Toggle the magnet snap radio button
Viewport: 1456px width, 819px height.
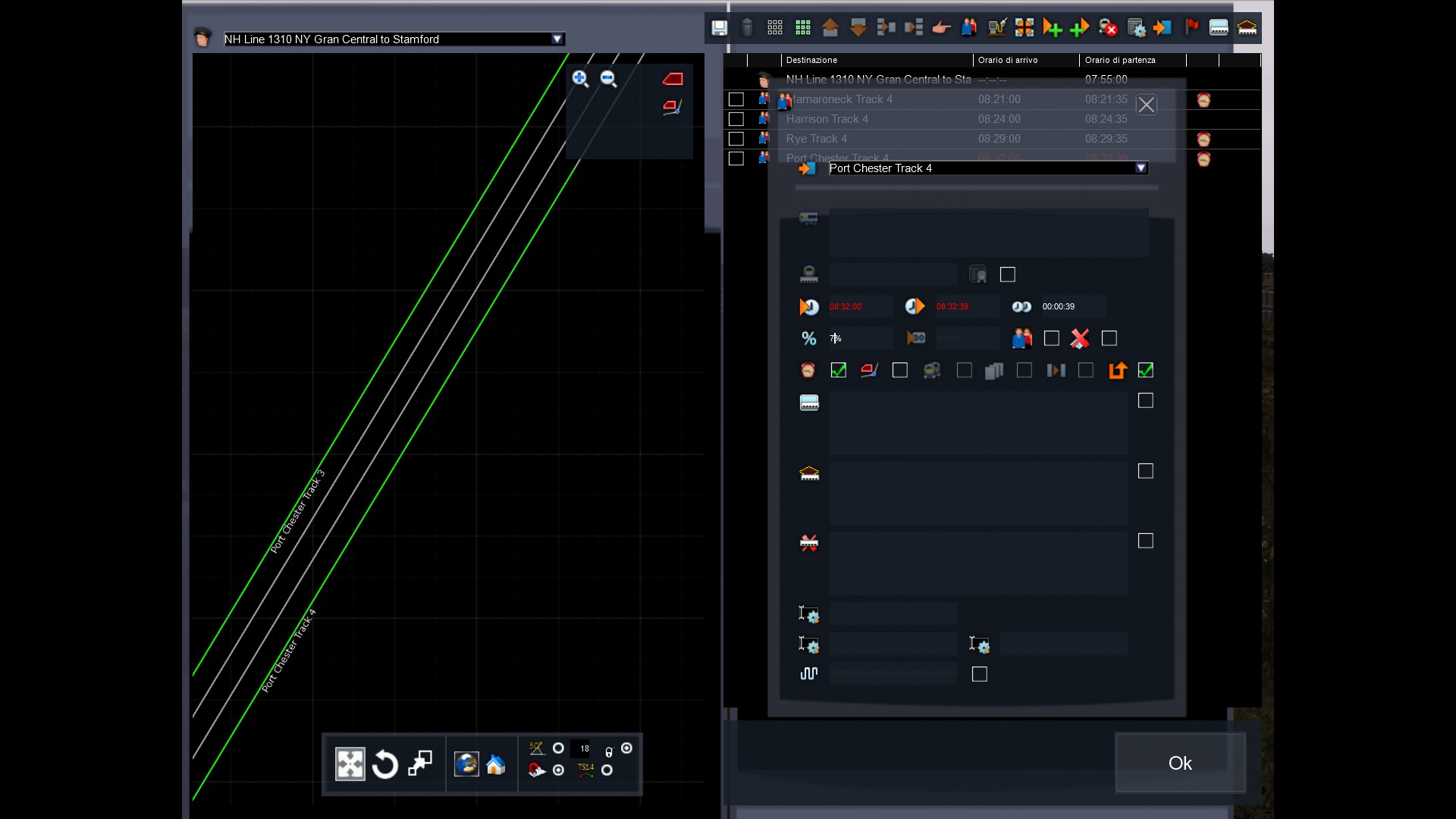(x=558, y=770)
